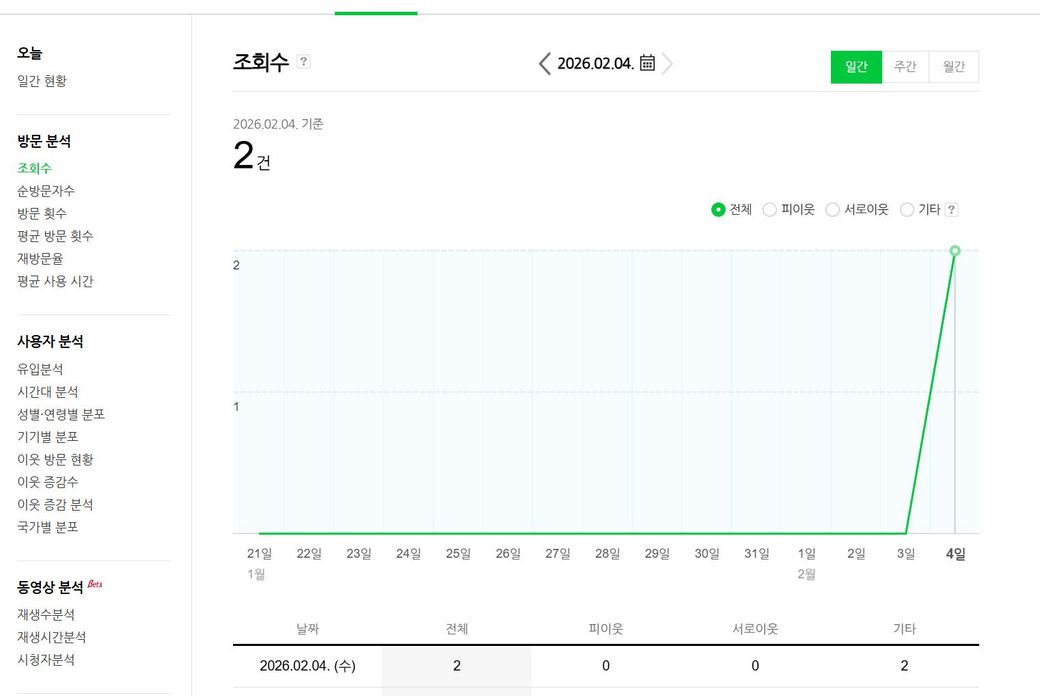1040x696 pixels.
Task: Switch to the 월간 view tab
Action: [x=954, y=67]
